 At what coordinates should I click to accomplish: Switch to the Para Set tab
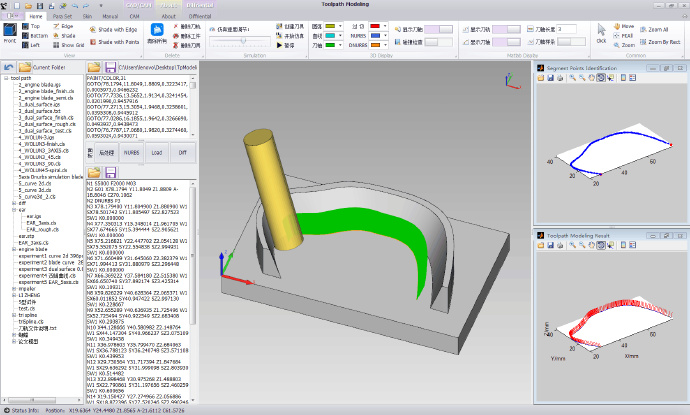62,16
